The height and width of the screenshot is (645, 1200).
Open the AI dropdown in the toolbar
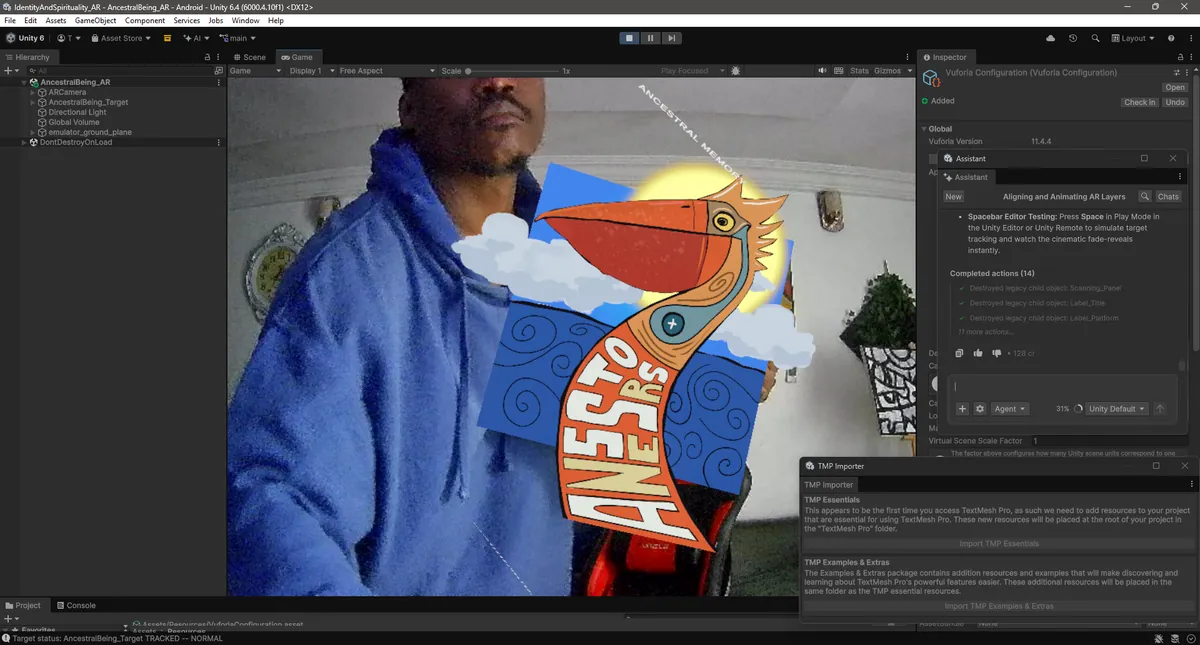click(195, 38)
